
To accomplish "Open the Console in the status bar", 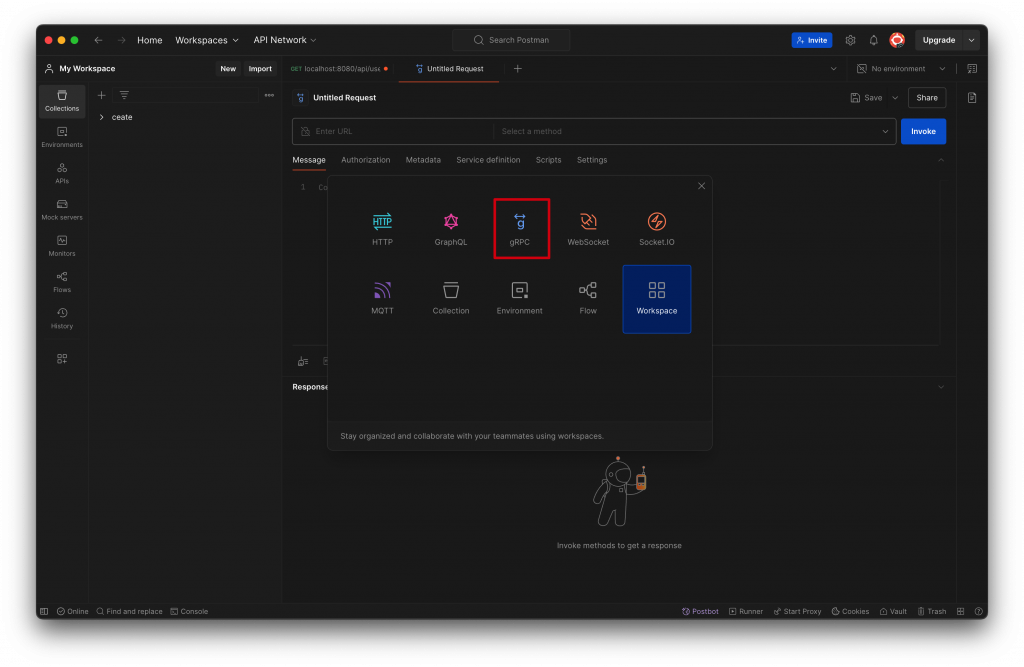I will click(189, 611).
